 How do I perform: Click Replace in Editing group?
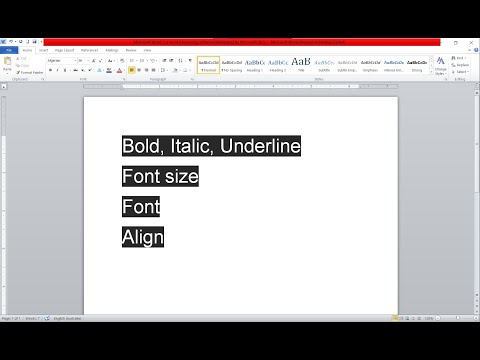(460, 65)
